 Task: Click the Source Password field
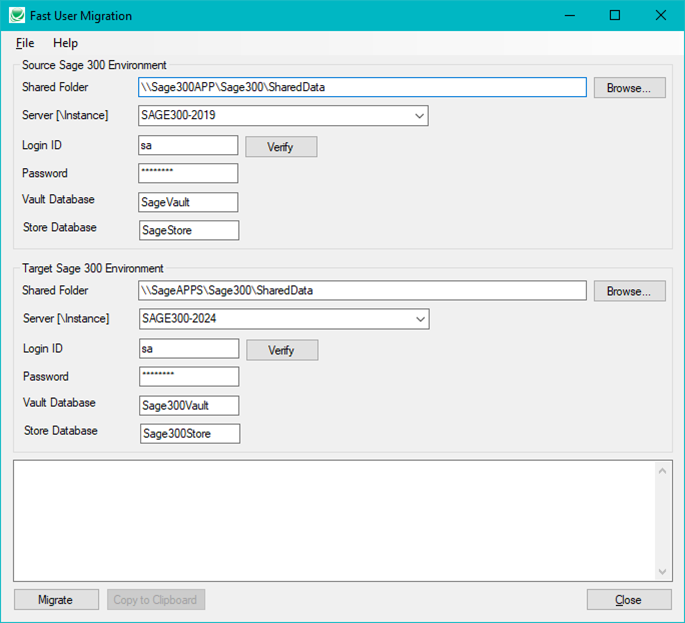pyautogui.click(x=188, y=173)
